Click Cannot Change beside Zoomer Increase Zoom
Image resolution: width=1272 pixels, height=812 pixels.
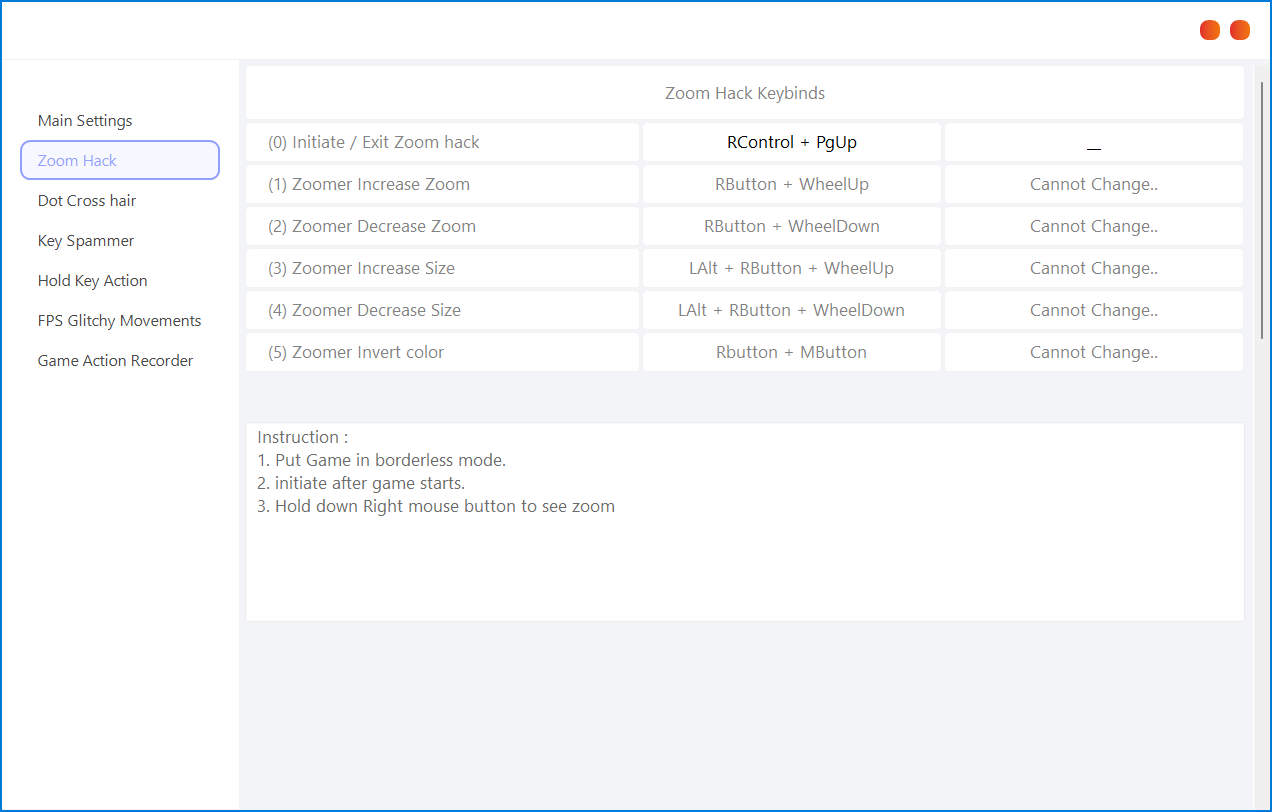point(1093,184)
